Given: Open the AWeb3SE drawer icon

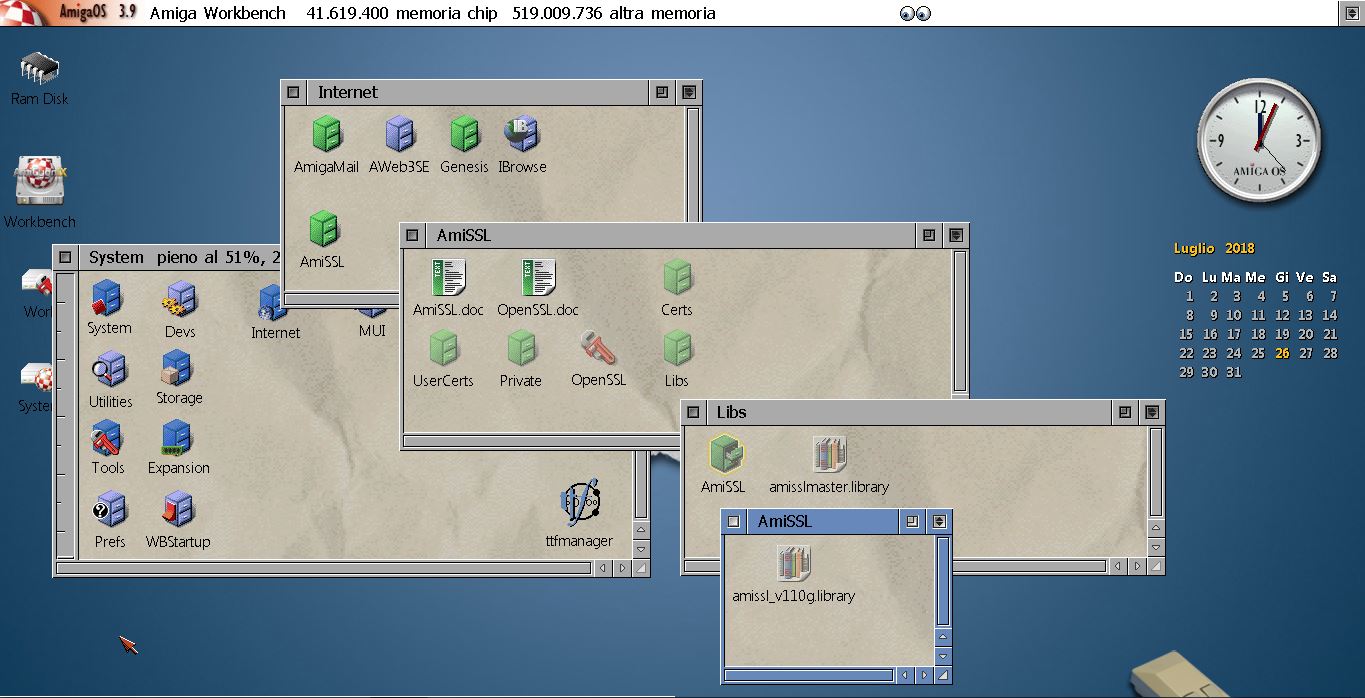Looking at the screenshot, I should tap(399, 135).
